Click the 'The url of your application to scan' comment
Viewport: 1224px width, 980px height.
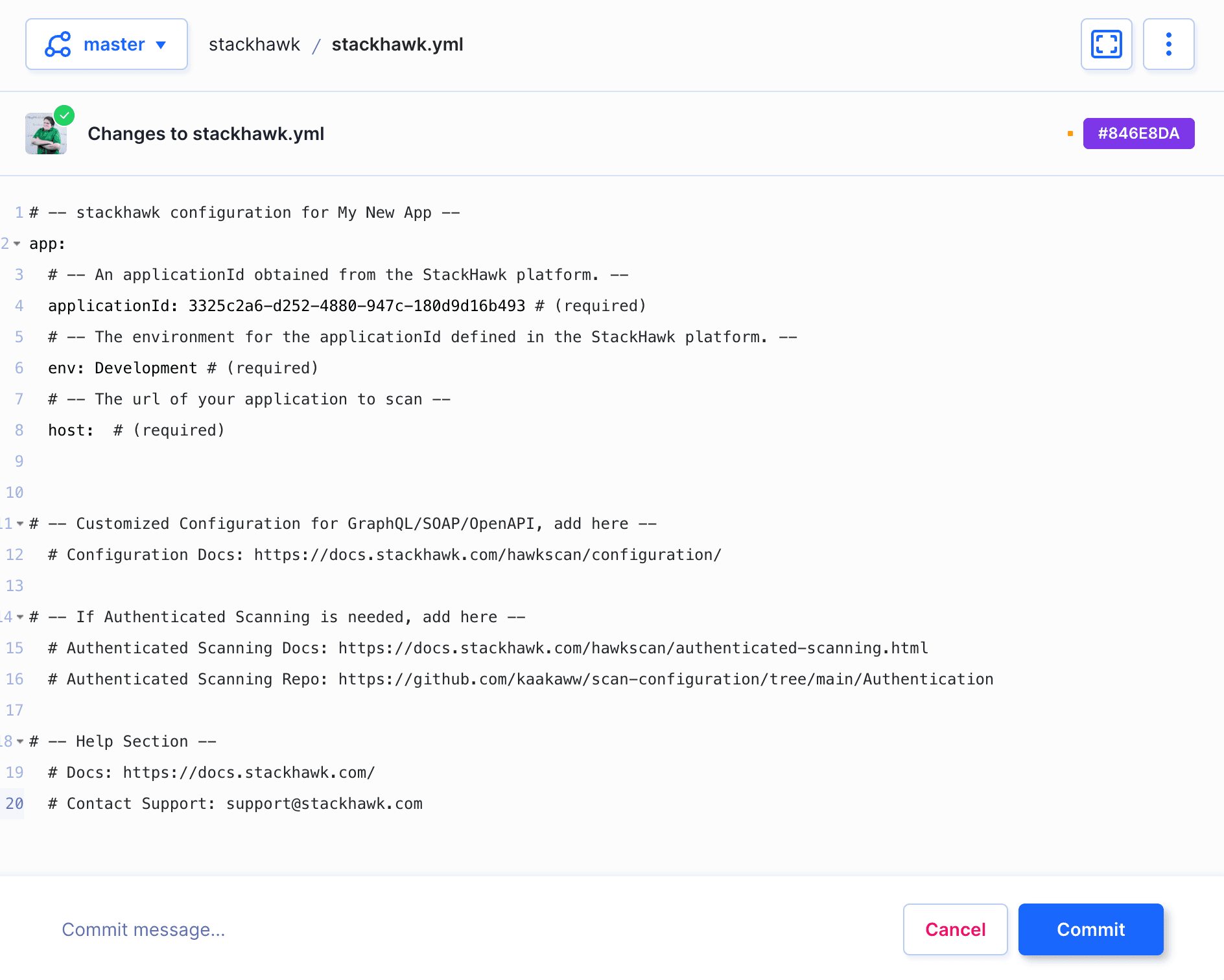click(x=249, y=399)
